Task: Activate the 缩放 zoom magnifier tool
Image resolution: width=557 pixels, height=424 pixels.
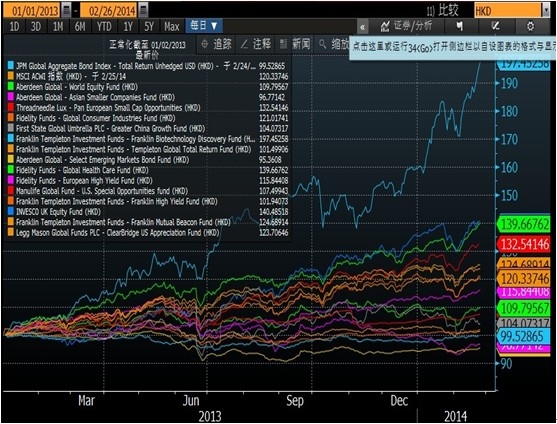Action: 333,44
